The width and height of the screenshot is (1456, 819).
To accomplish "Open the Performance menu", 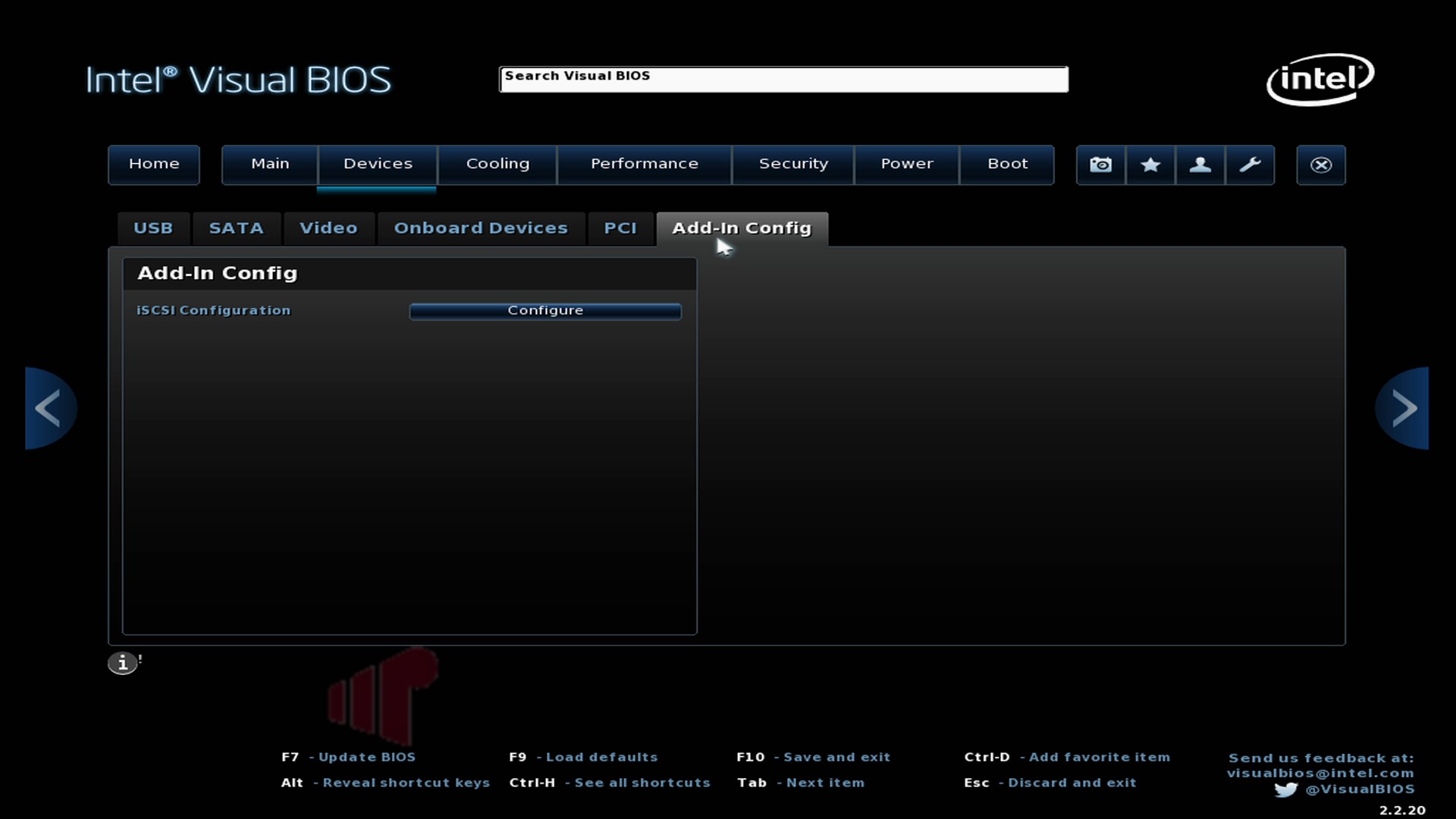I will [x=645, y=165].
